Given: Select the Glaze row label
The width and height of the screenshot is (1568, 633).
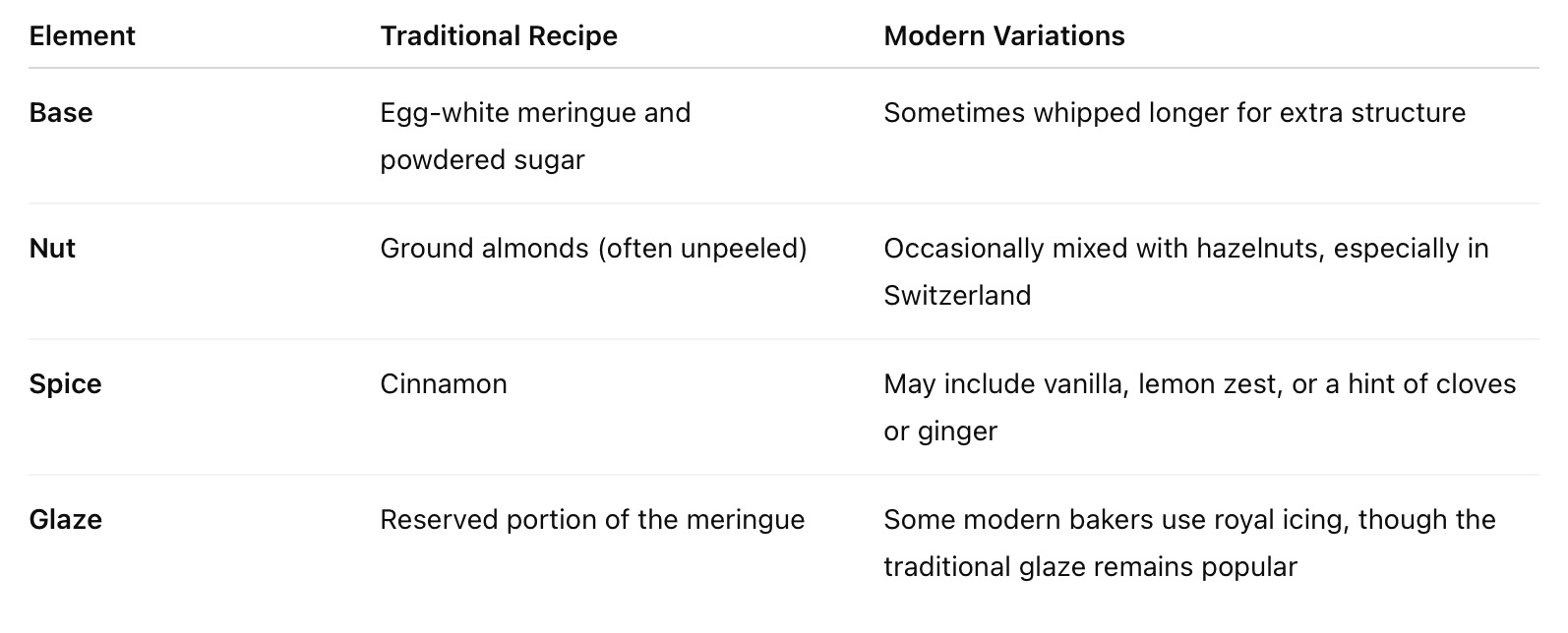Looking at the screenshot, I should pos(66,520).
